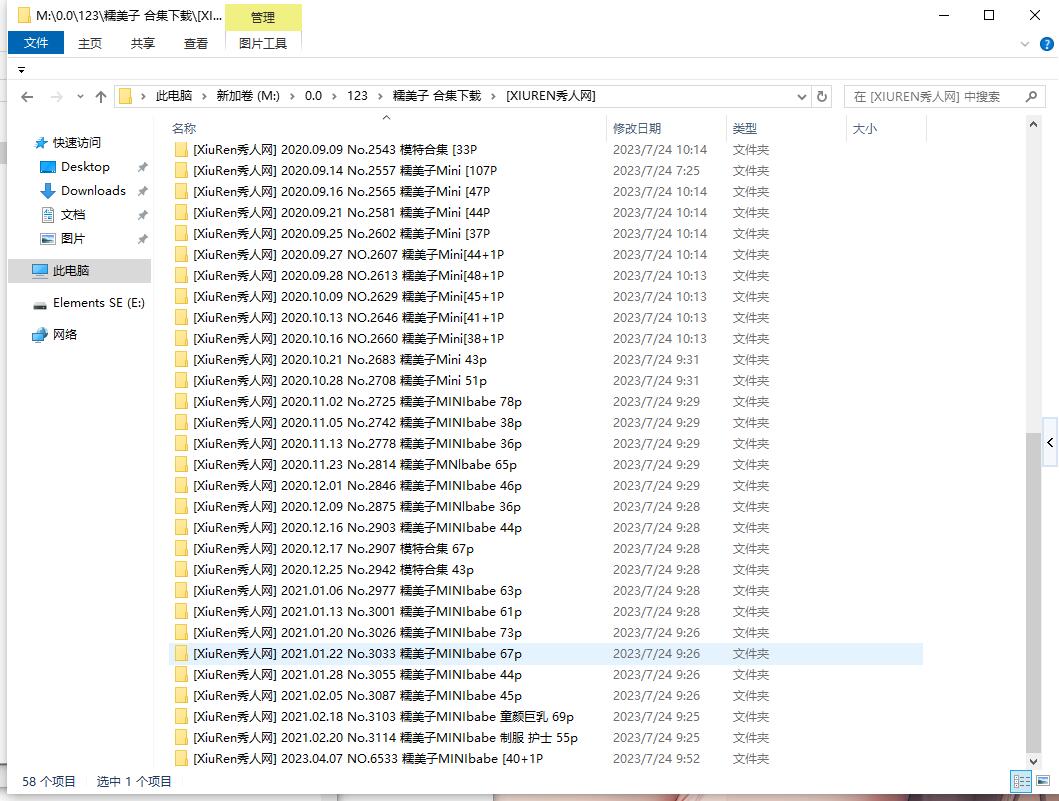The height and width of the screenshot is (801, 1059).
Task: Click date 2023/7/24 7:25 of No.2557 row
Action: click(656, 171)
